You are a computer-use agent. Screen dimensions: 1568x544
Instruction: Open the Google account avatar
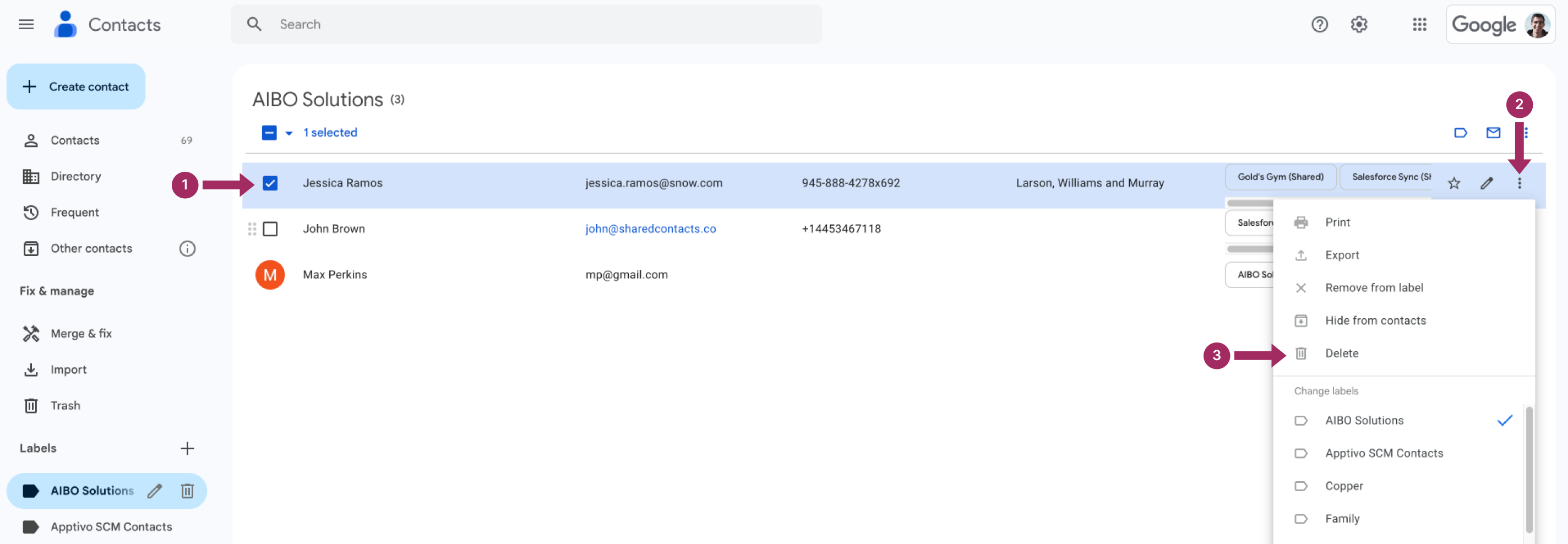[1537, 25]
